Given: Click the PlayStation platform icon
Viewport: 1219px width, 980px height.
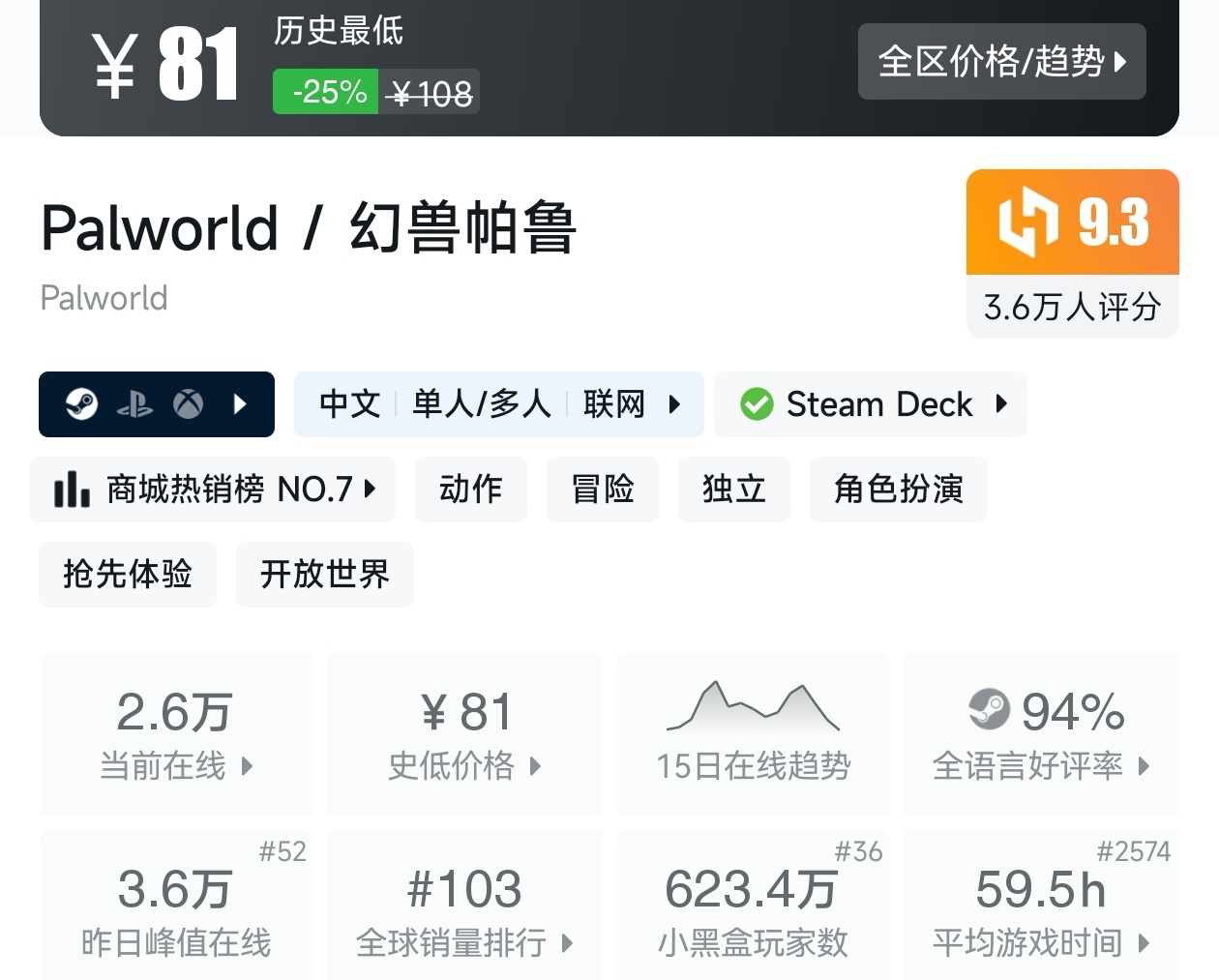Looking at the screenshot, I should tap(134, 404).
